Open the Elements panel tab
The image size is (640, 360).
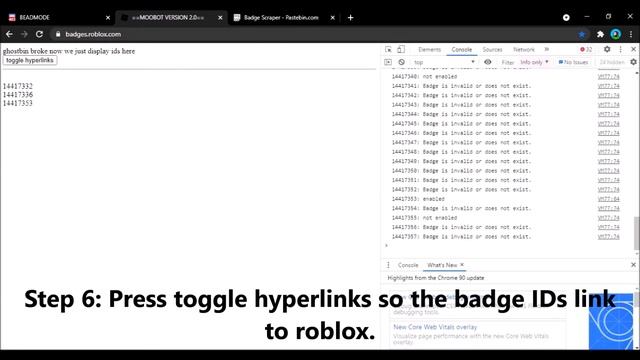(x=429, y=49)
